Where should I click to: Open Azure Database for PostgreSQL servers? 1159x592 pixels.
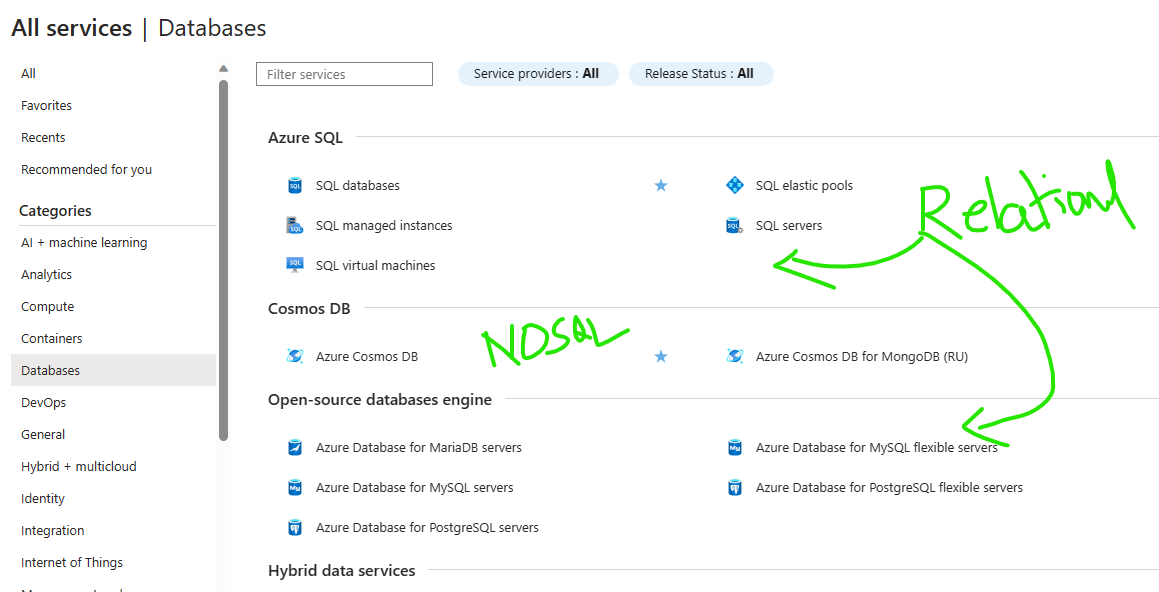tap(427, 528)
